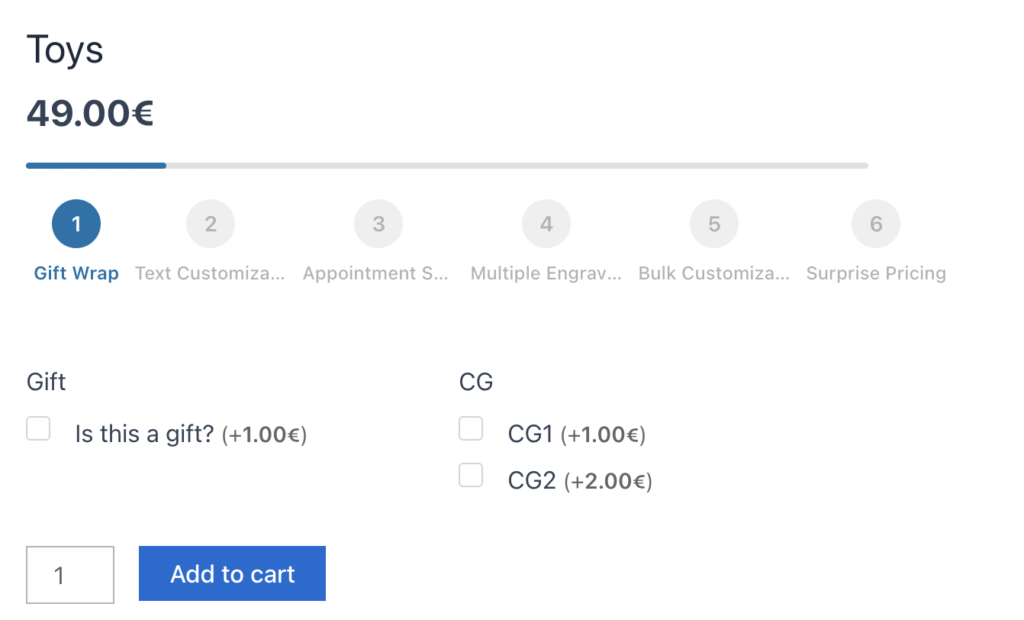Go to Multiple Engraving step label
Screen dimensions: 1024x620
coord(546,273)
